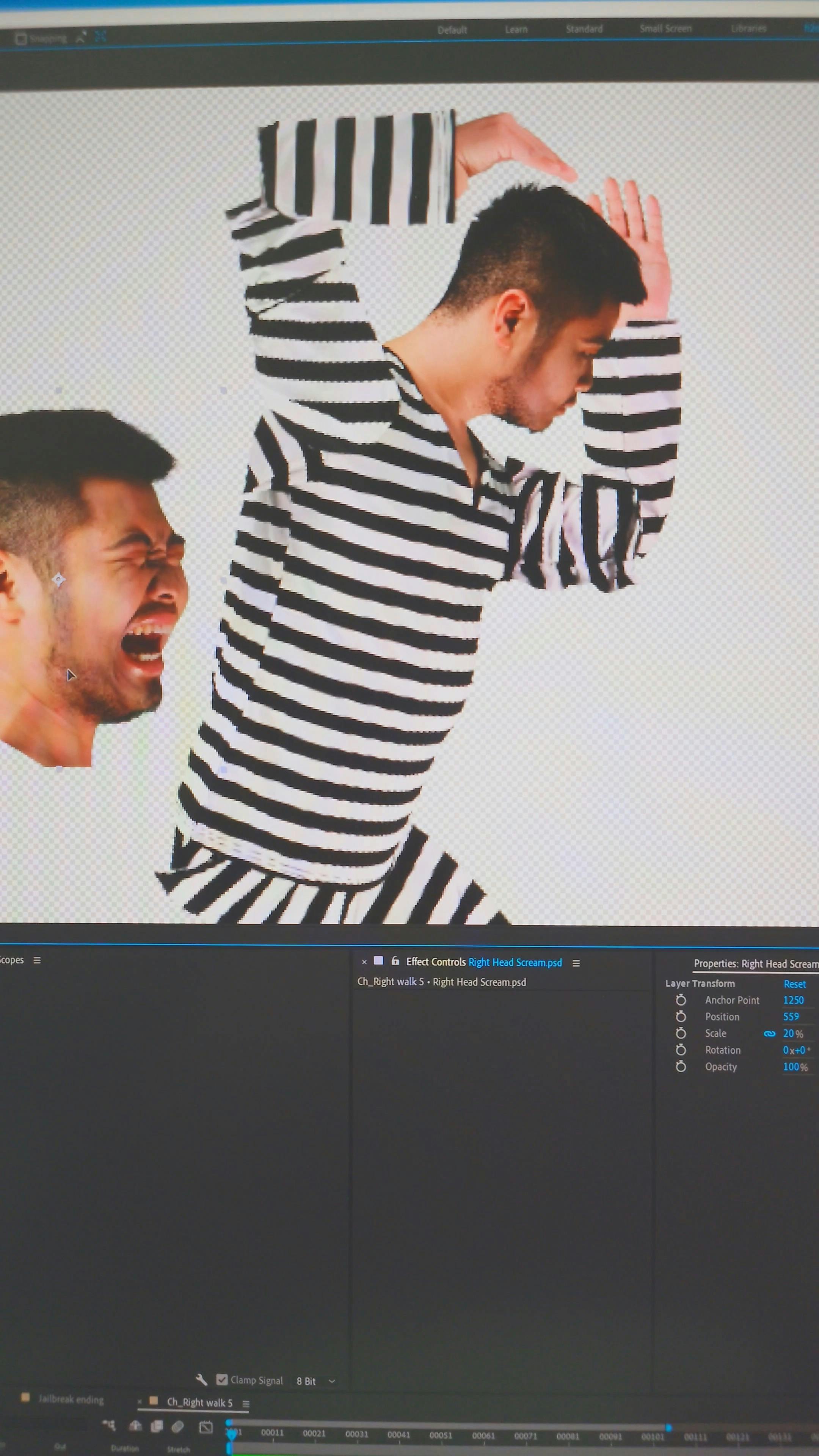Open the Effect Controls panel menu

point(576,963)
